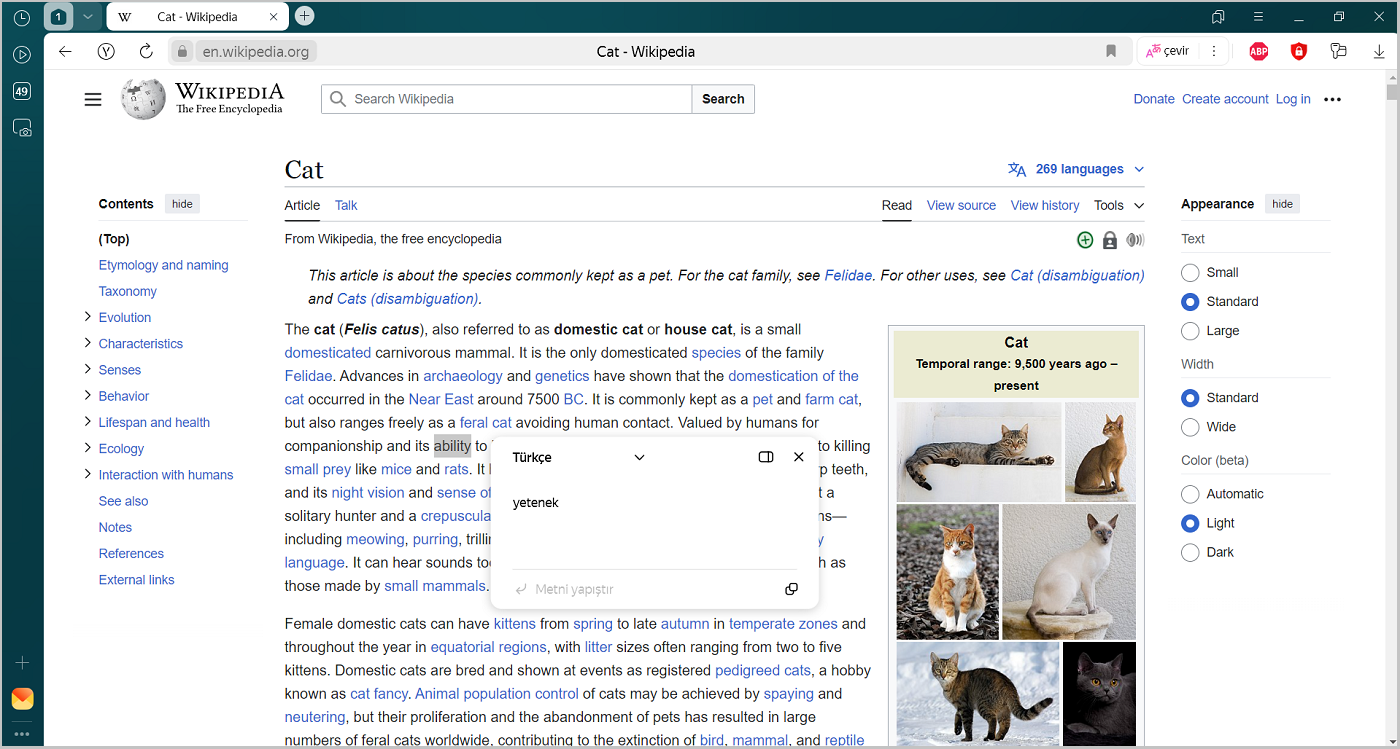Open the View history tab

1045,205
